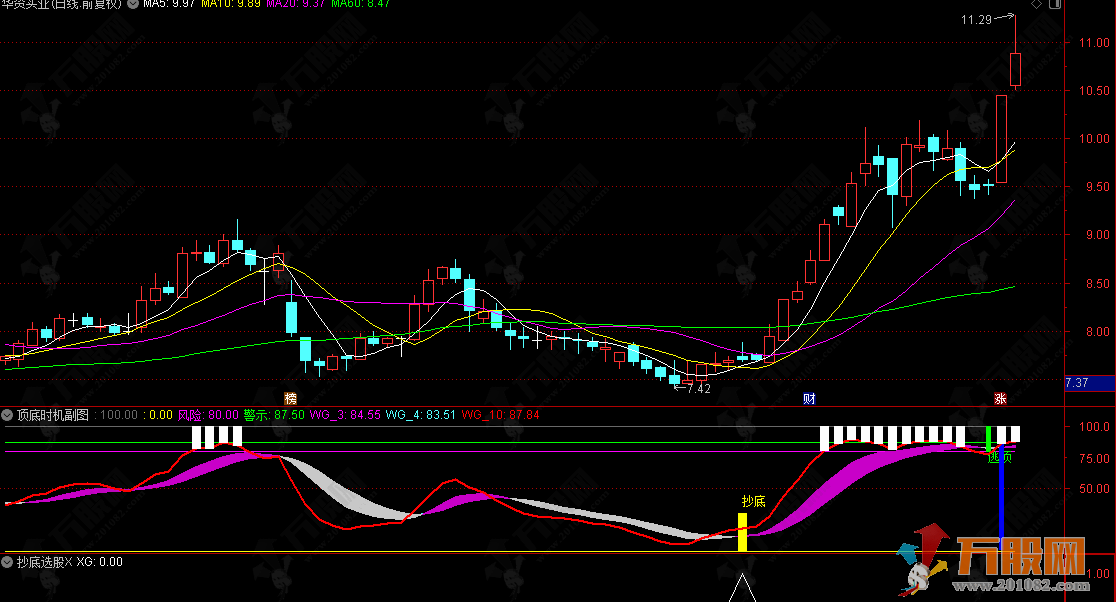Image resolution: width=1116 pixels, height=602 pixels.
Task: Click the 11.29 high price annotation
Action: point(975,19)
